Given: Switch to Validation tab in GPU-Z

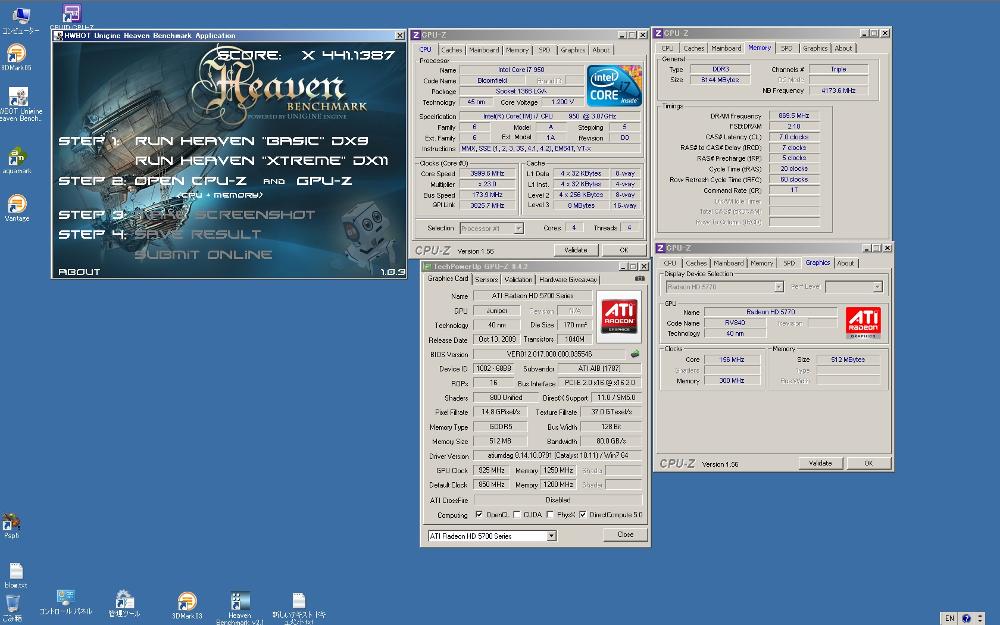Looking at the screenshot, I should click(x=518, y=279).
